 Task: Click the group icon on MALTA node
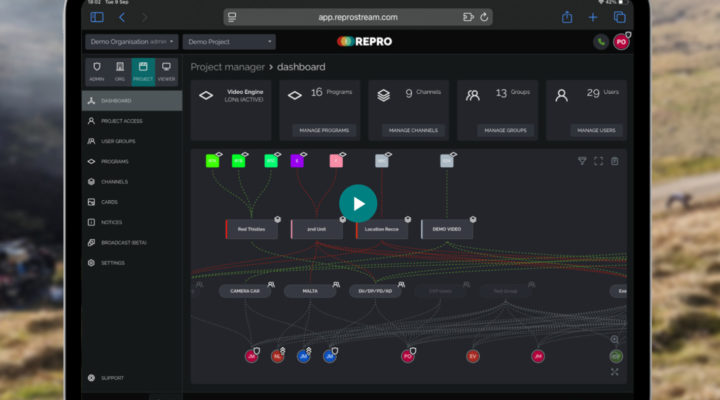pos(336,285)
